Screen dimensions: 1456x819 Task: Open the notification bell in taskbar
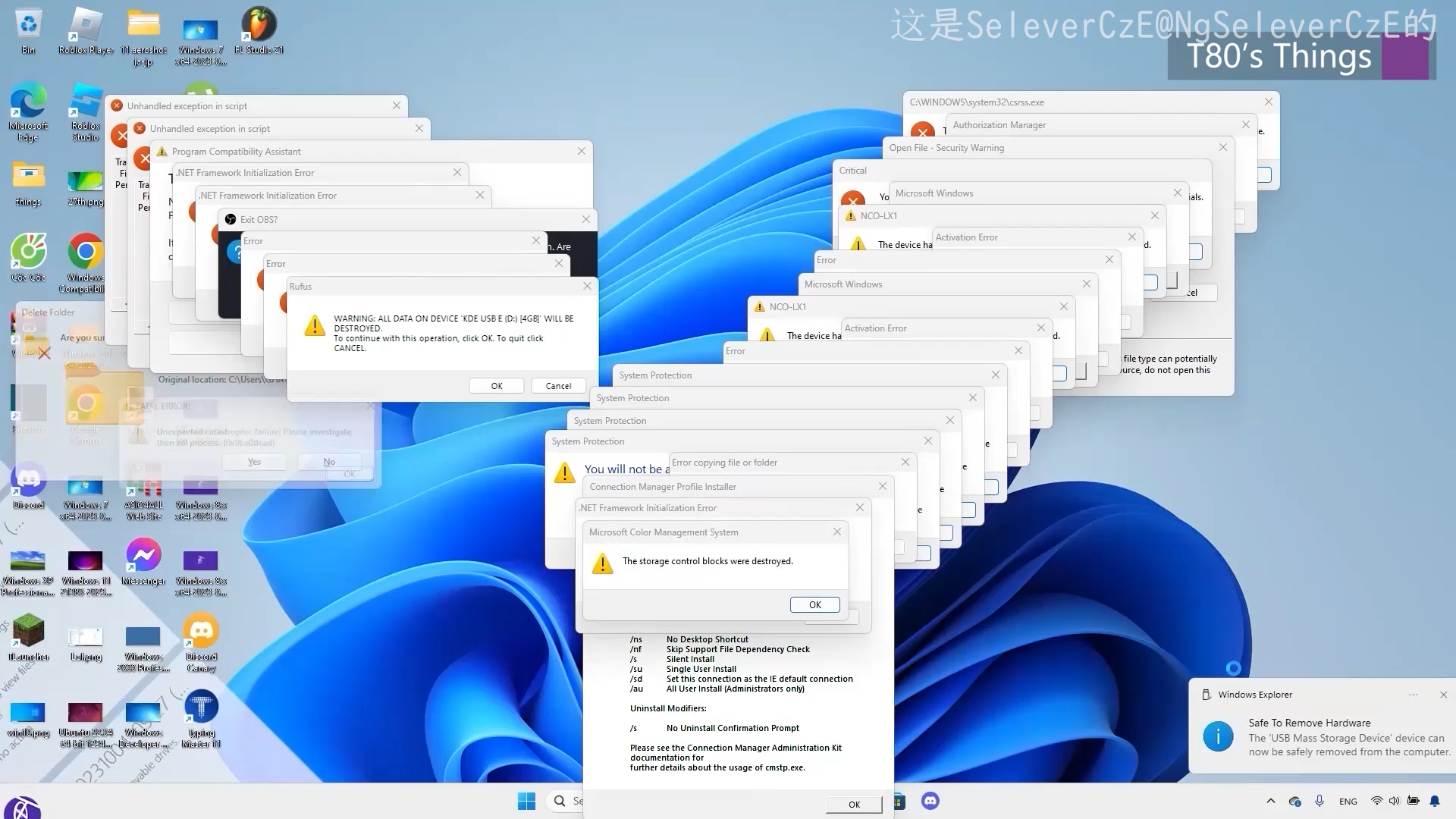tap(1435, 801)
